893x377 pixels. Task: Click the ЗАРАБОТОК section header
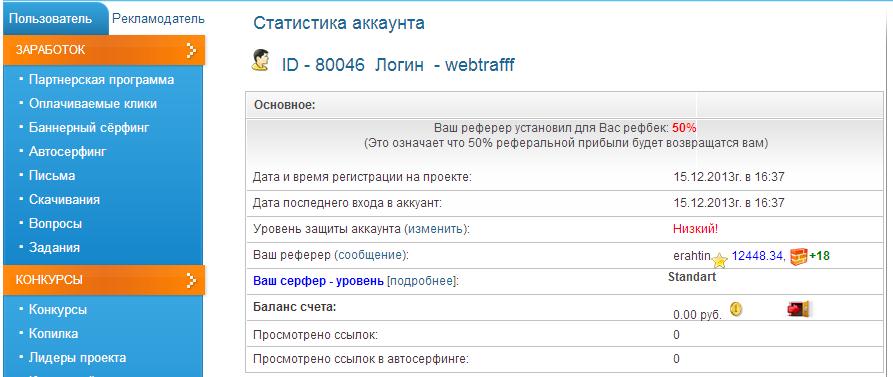tap(104, 50)
